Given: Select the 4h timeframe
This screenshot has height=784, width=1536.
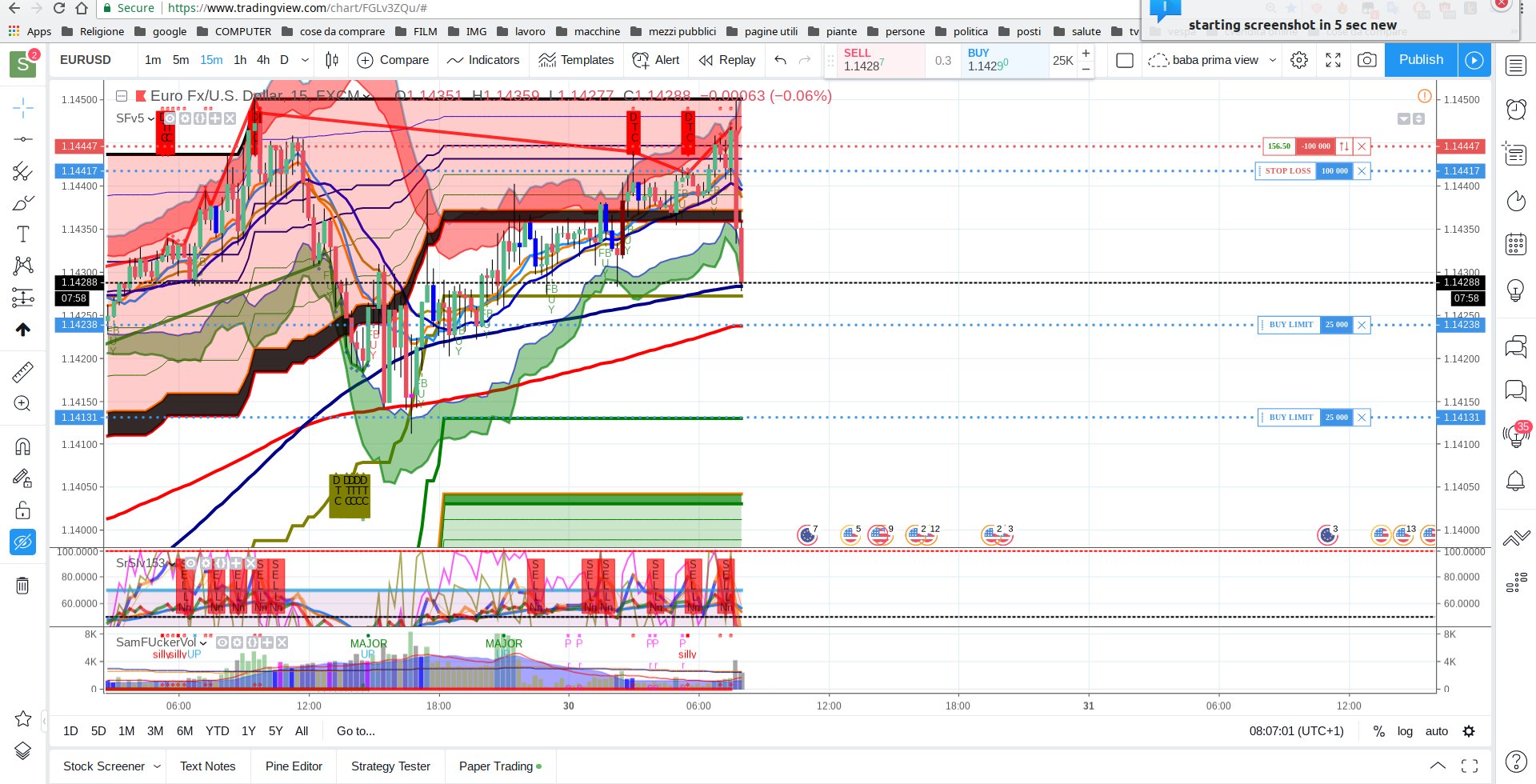Looking at the screenshot, I should click(263, 60).
